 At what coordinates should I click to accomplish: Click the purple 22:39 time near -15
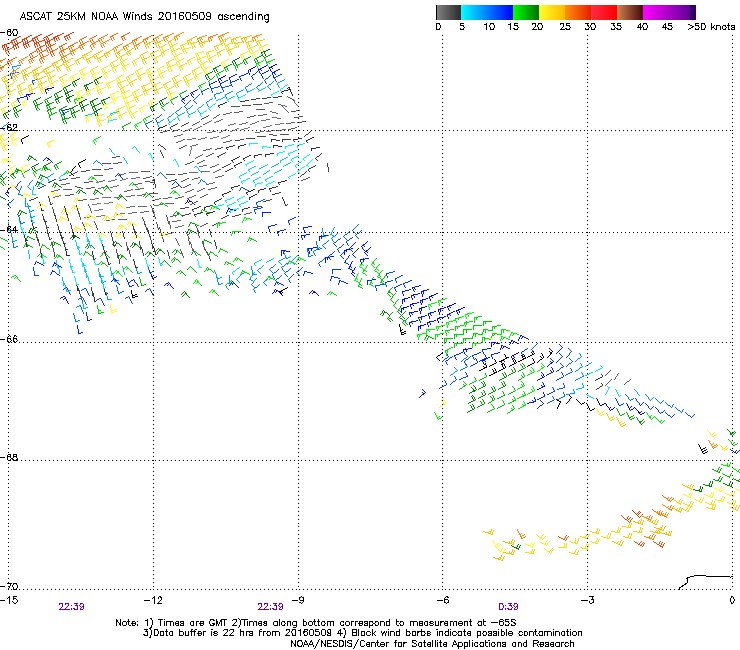[x=71, y=607]
